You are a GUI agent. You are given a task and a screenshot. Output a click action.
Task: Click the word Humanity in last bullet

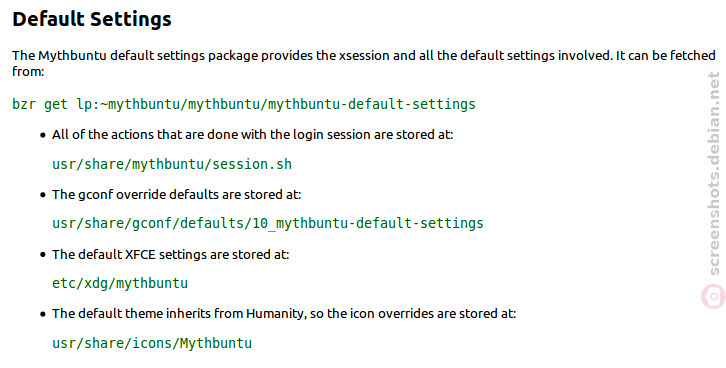coord(276,314)
